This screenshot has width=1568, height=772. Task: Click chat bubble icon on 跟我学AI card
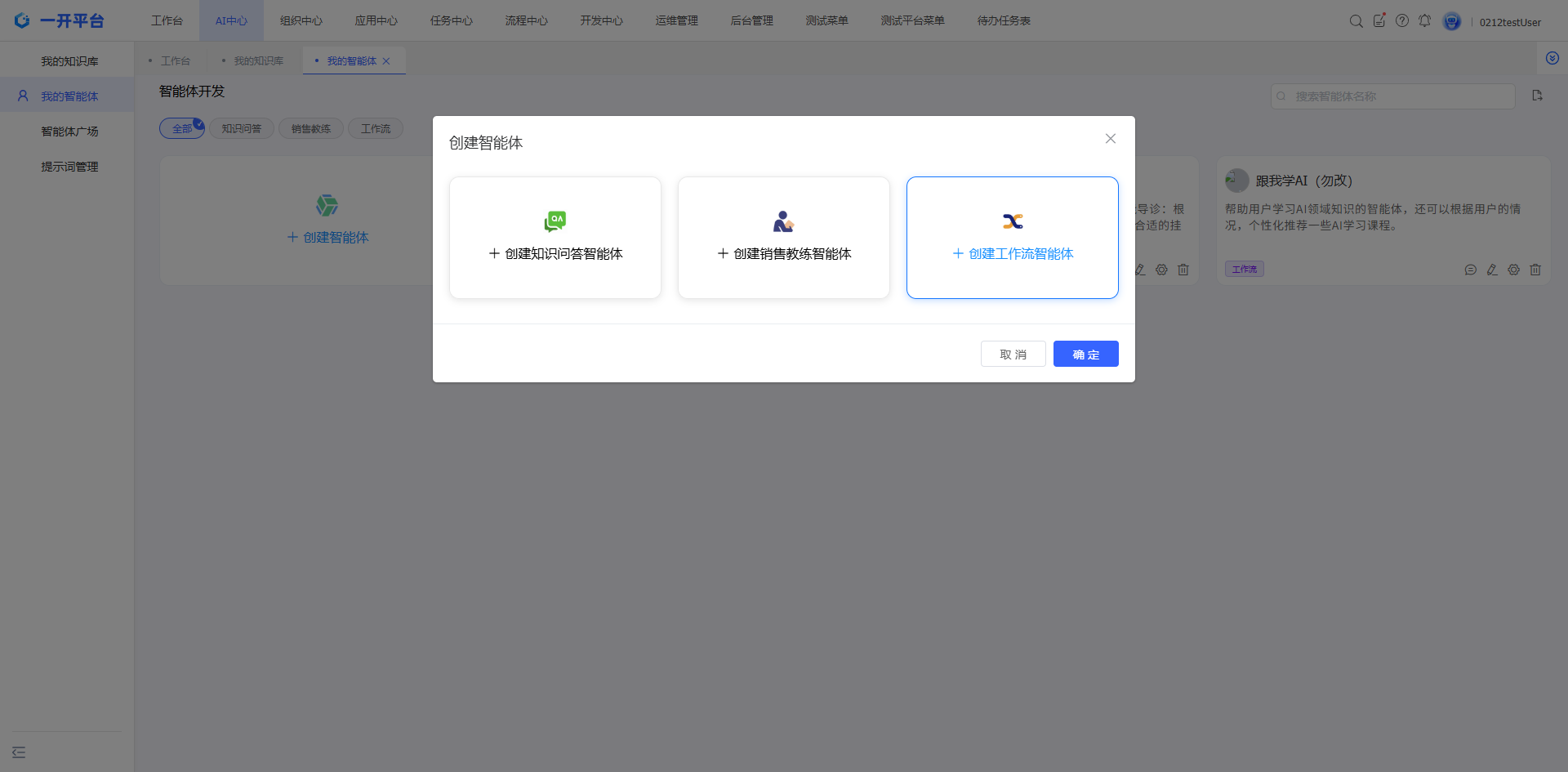[1470, 270]
